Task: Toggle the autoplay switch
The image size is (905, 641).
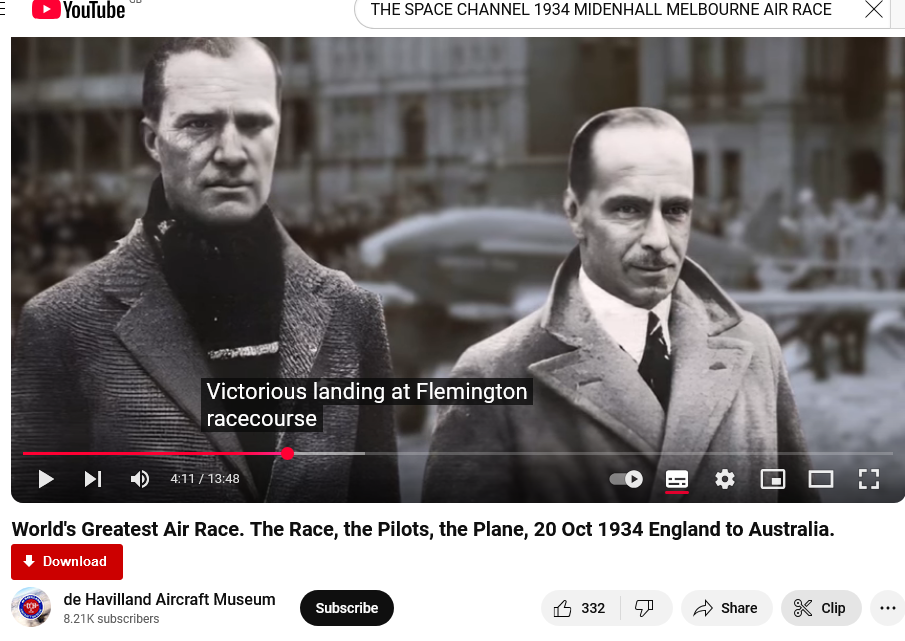Action: pos(626,479)
